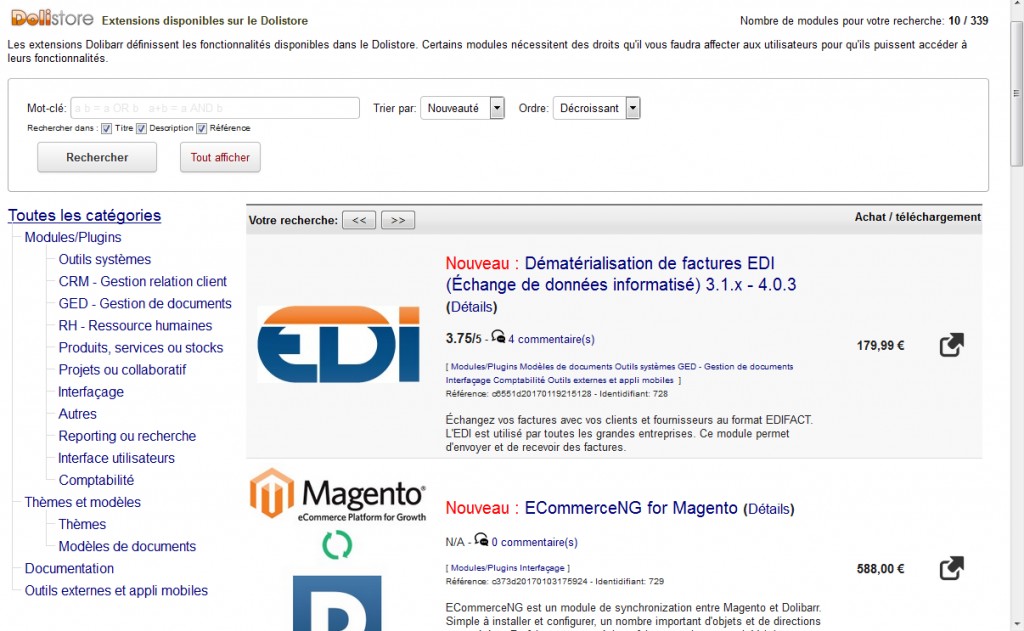The height and width of the screenshot is (631, 1024).
Task: Open ECommerceNG for Magento title link
Action: (x=631, y=508)
